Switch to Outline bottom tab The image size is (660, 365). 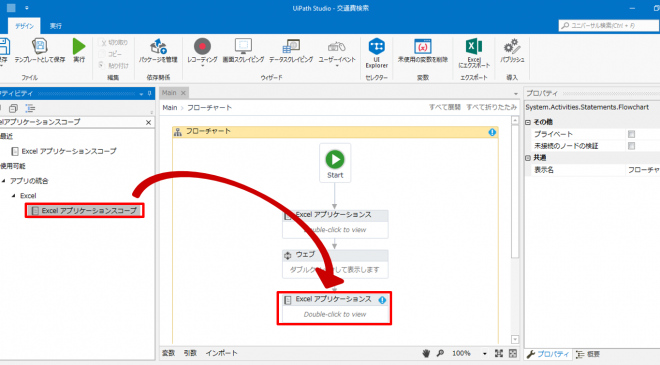coord(588,354)
